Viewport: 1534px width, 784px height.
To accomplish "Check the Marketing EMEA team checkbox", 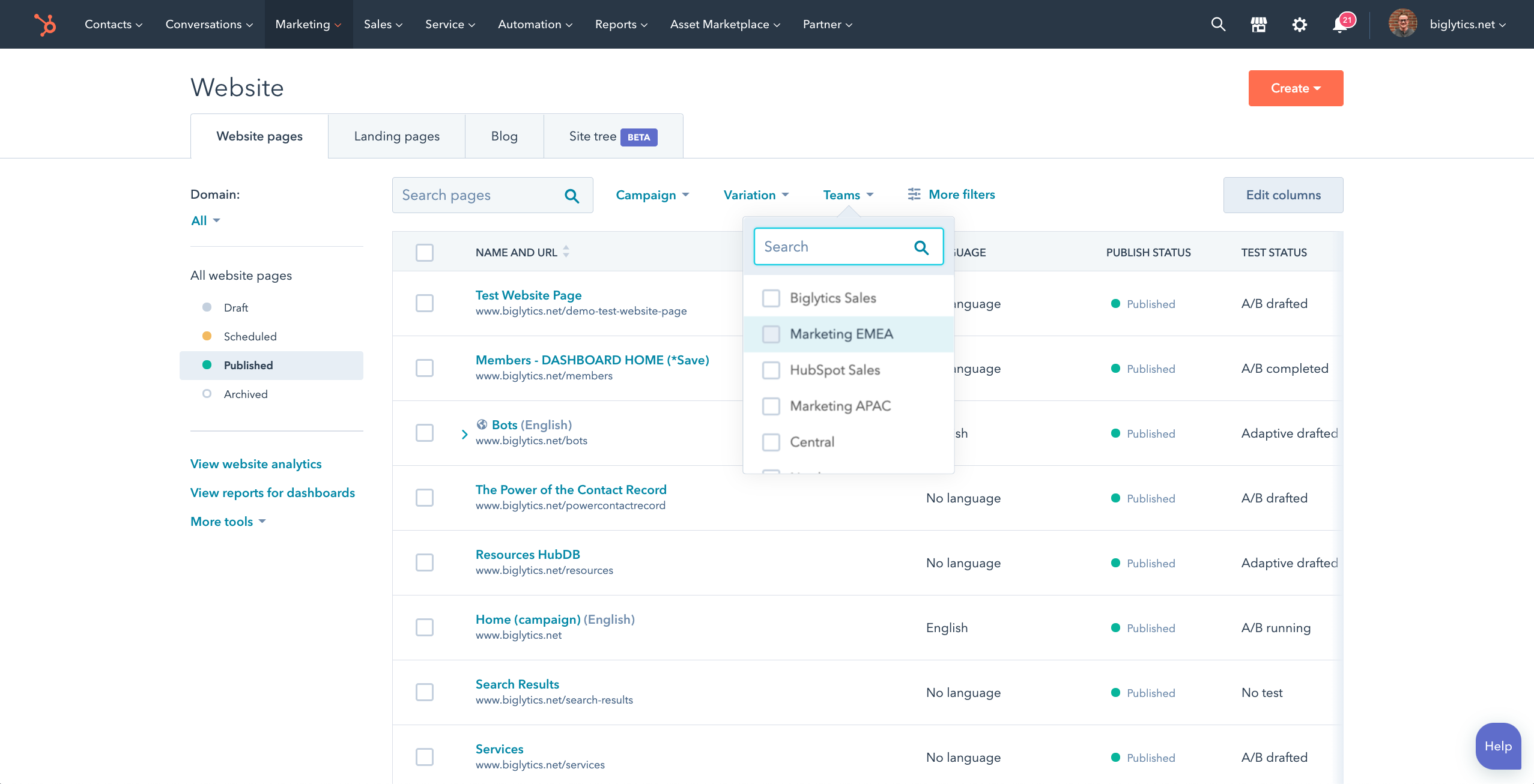I will point(771,334).
